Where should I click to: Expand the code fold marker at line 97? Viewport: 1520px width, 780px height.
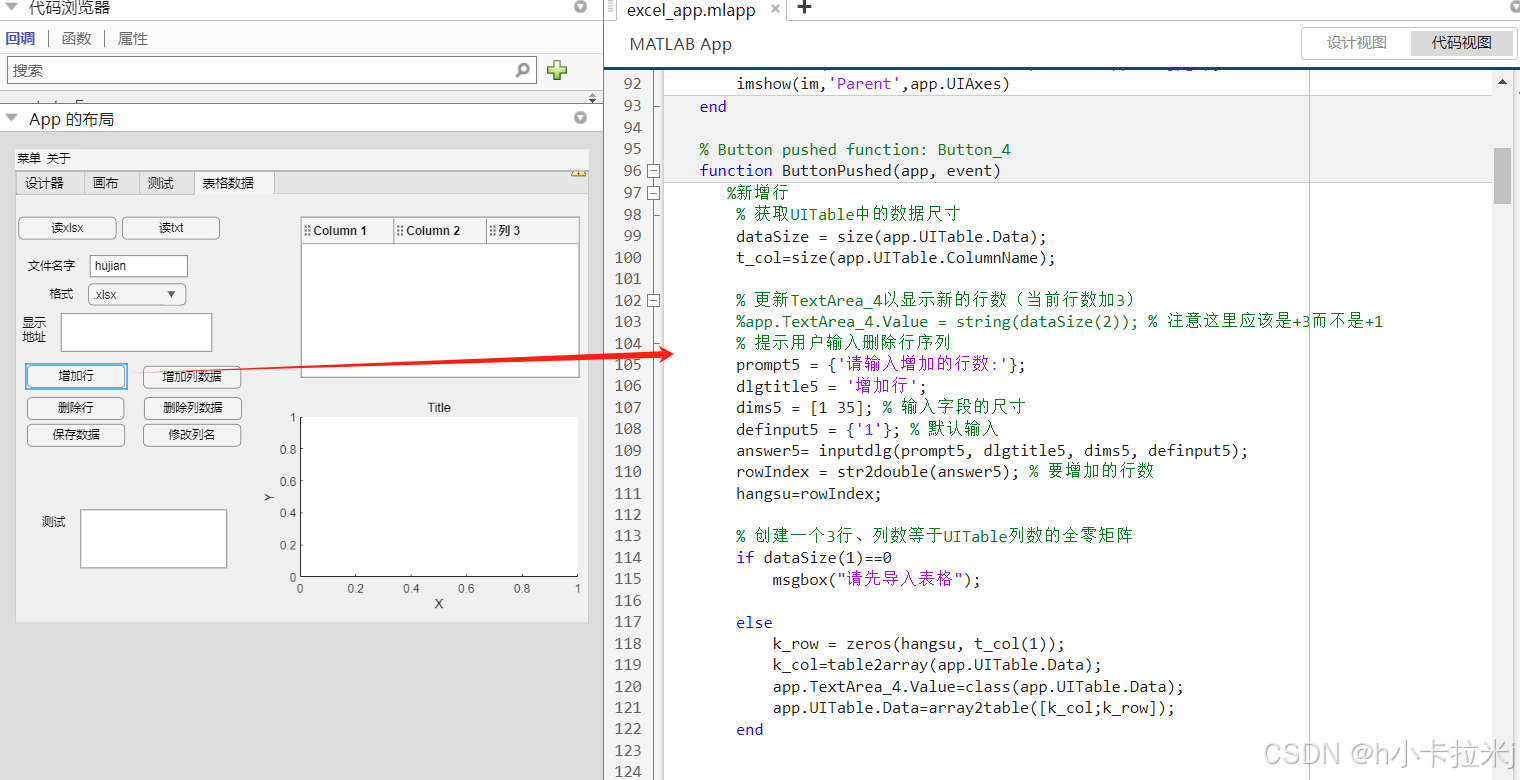click(x=654, y=192)
